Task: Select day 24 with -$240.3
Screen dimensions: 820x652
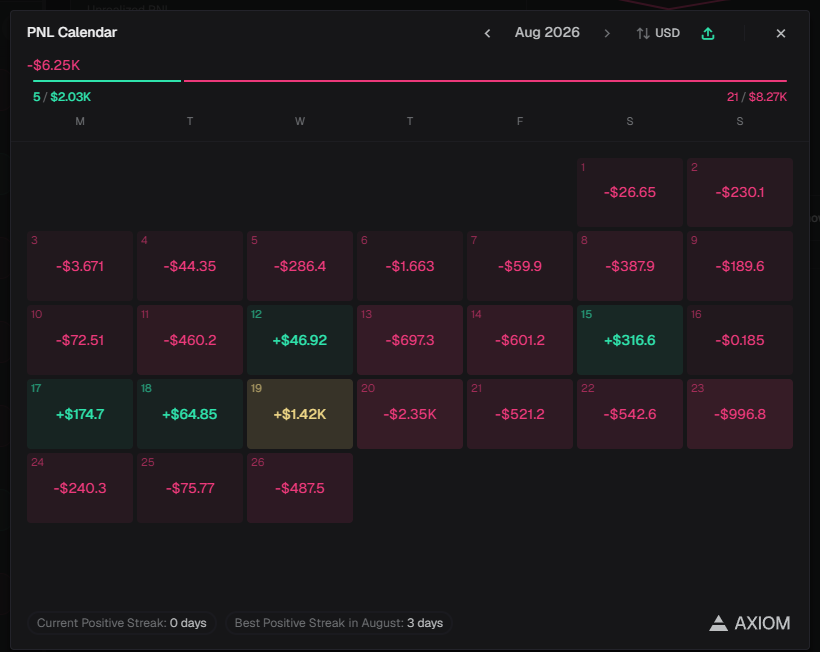Action: (x=80, y=488)
